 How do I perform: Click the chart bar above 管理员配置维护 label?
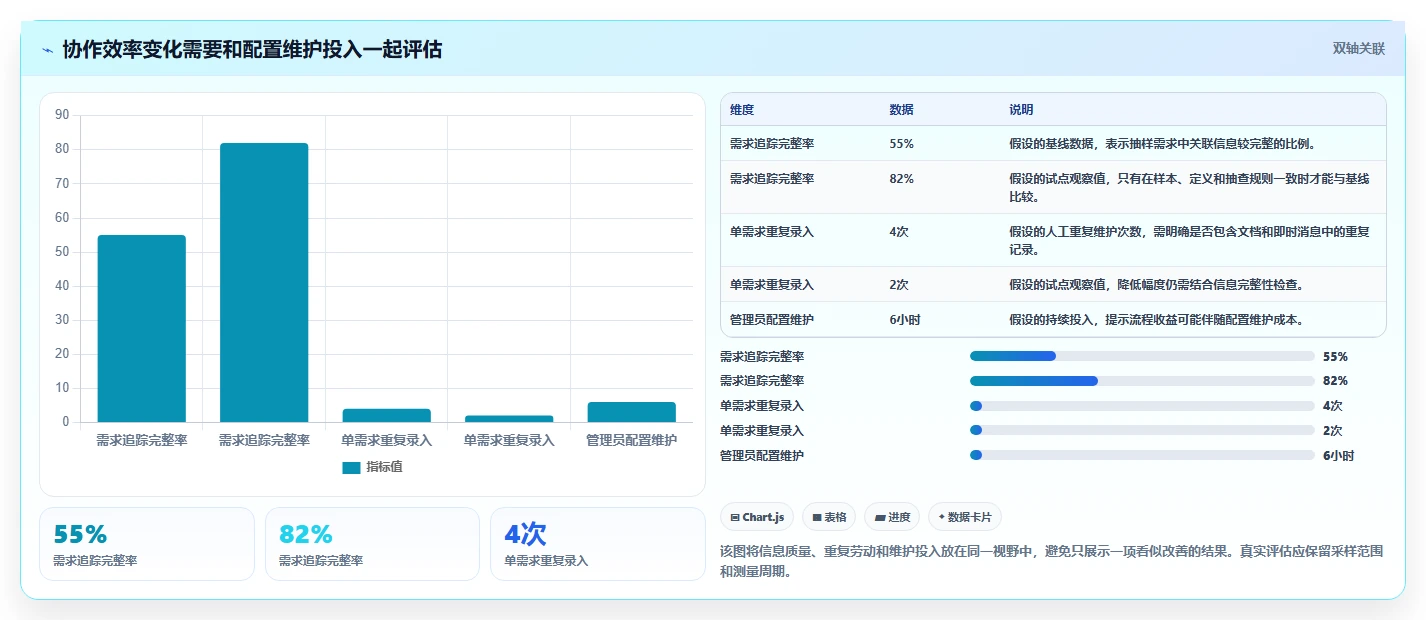(631, 412)
